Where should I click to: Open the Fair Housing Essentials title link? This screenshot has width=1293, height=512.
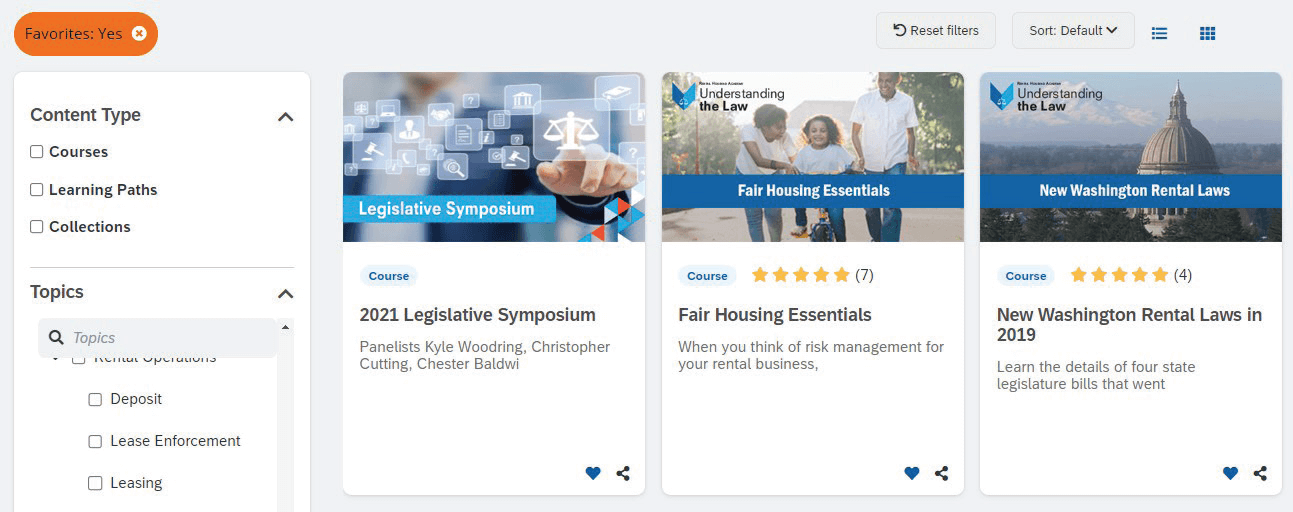point(775,315)
